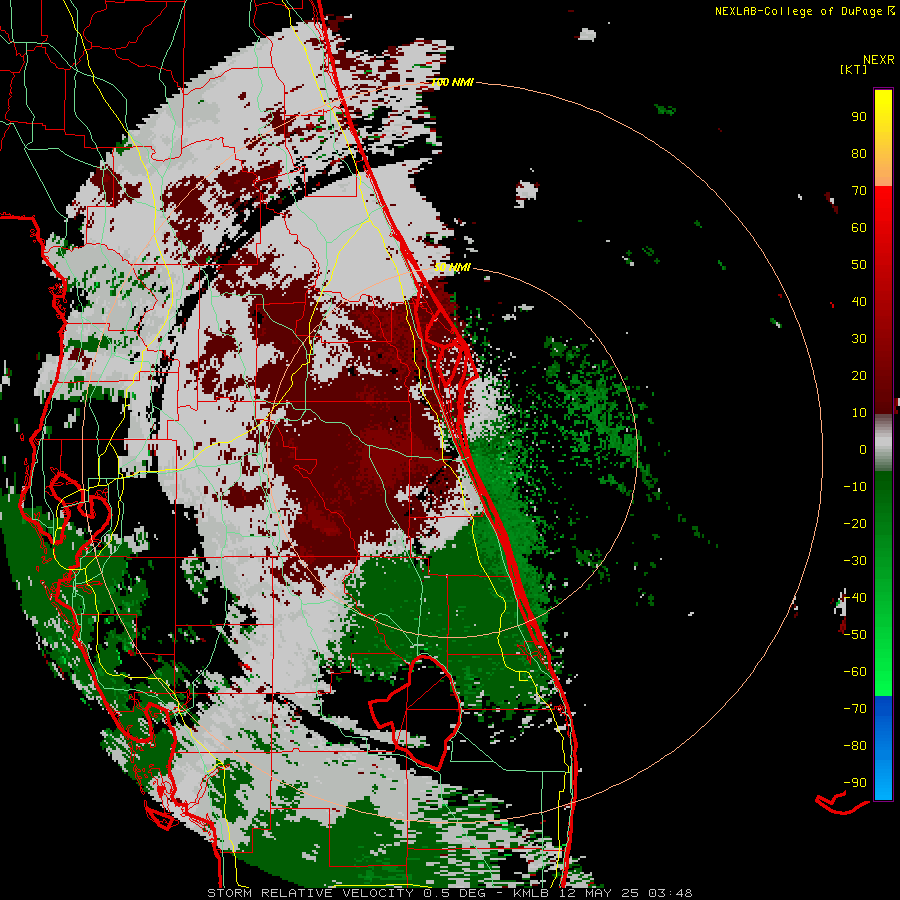Click the KMLB 12 MAY 25 03:48 timestamp
Viewport: 900px width, 900px height.
pyautogui.click(x=603, y=893)
